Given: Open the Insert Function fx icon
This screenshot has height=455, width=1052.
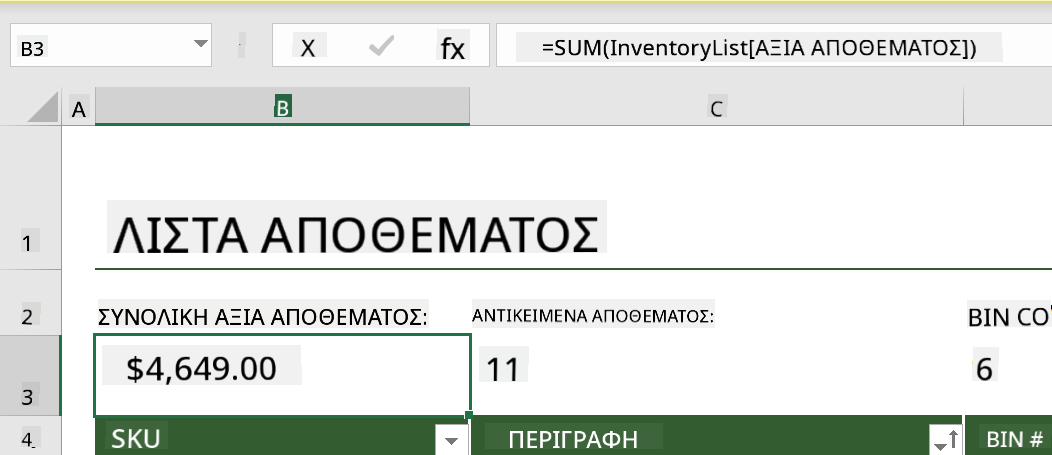Looking at the screenshot, I should point(452,48).
